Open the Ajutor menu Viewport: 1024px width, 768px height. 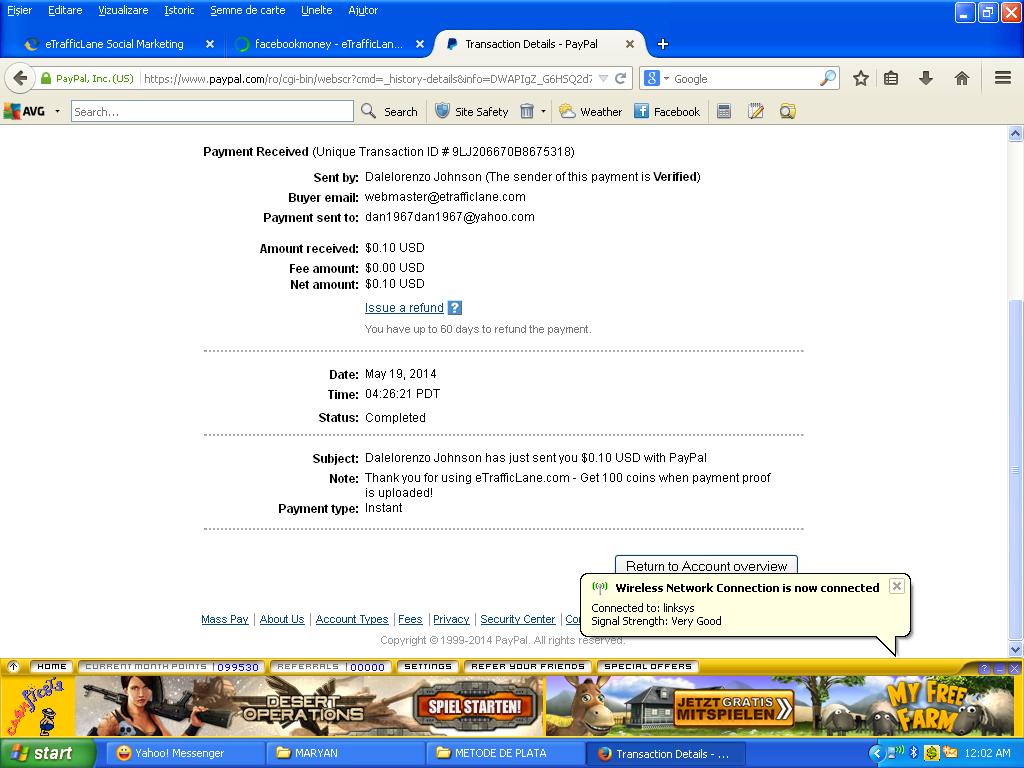[x=363, y=10]
